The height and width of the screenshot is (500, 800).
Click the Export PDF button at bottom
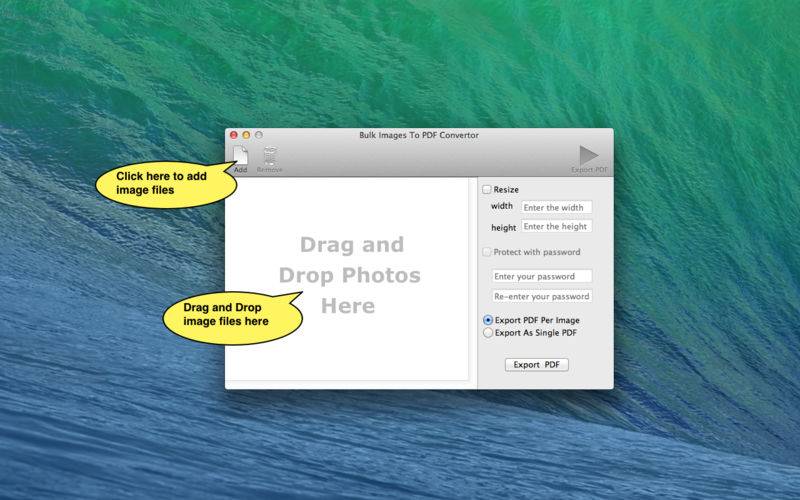[x=536, y=364]
